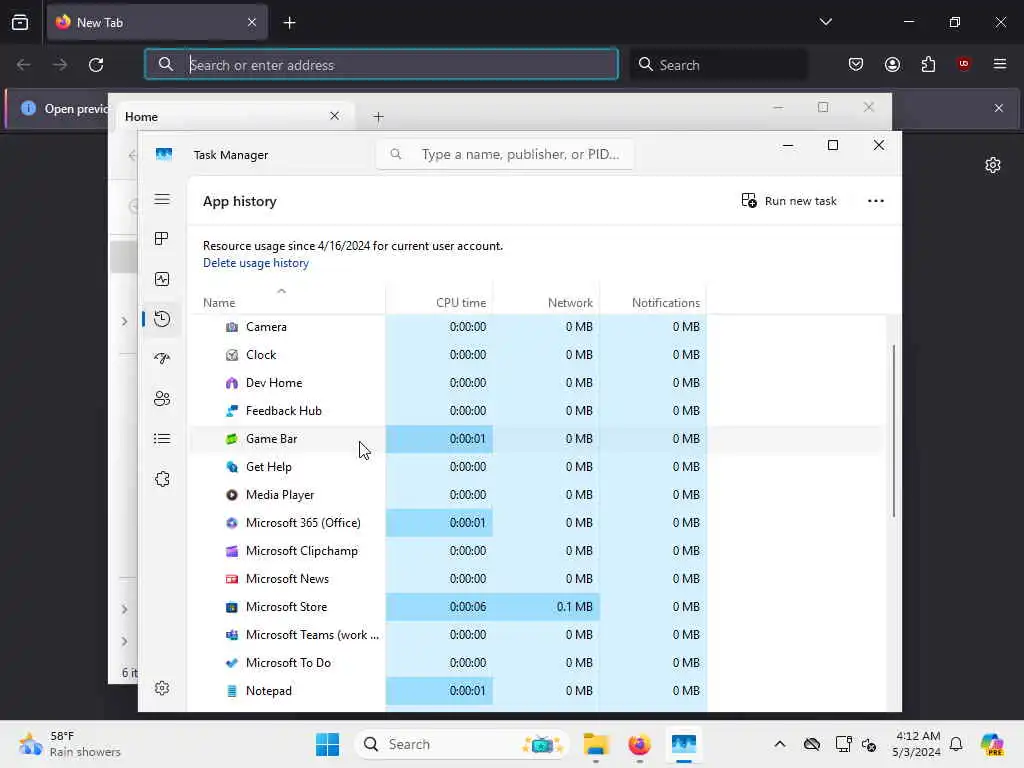Focus the Task Manager search box

pos(505,154)
